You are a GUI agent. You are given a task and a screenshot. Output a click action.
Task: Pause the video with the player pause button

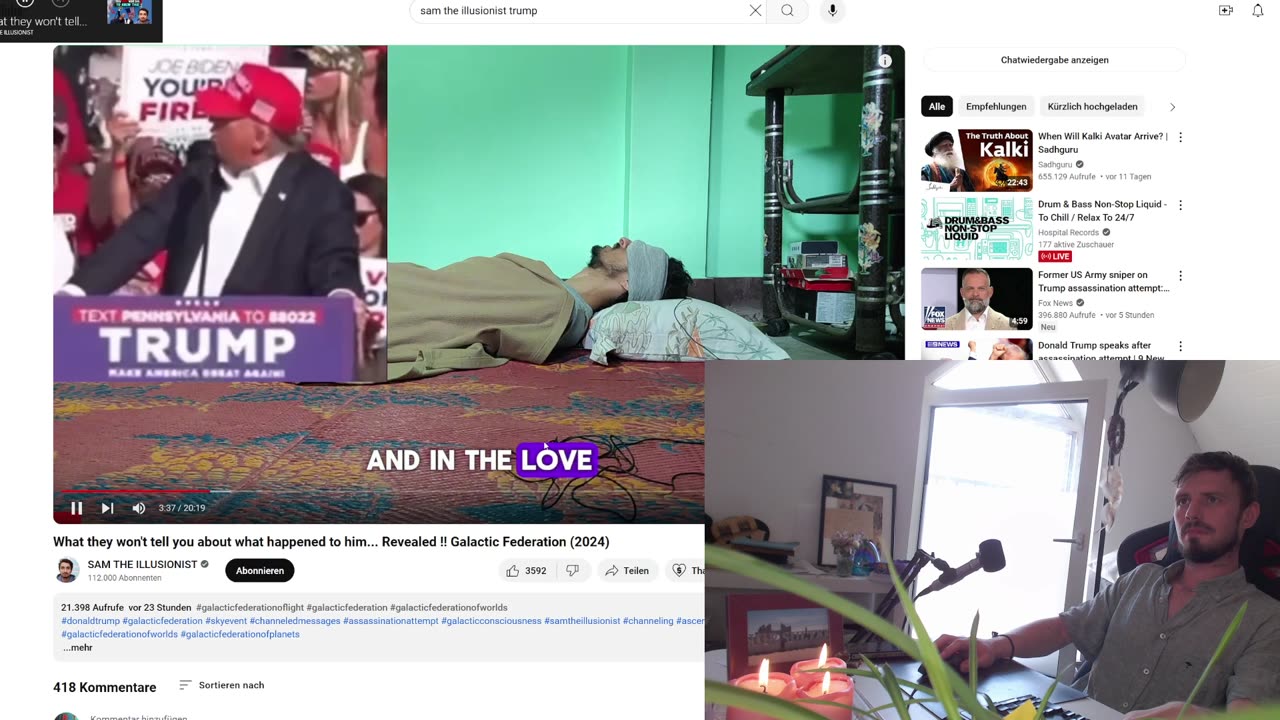point(76,508)
